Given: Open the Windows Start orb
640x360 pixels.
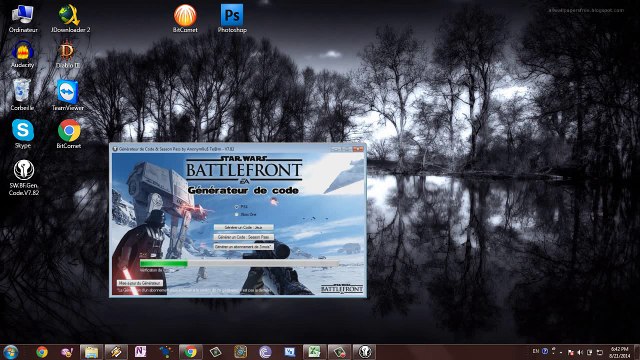Looking at the screenshot, I should click(10, 352).
